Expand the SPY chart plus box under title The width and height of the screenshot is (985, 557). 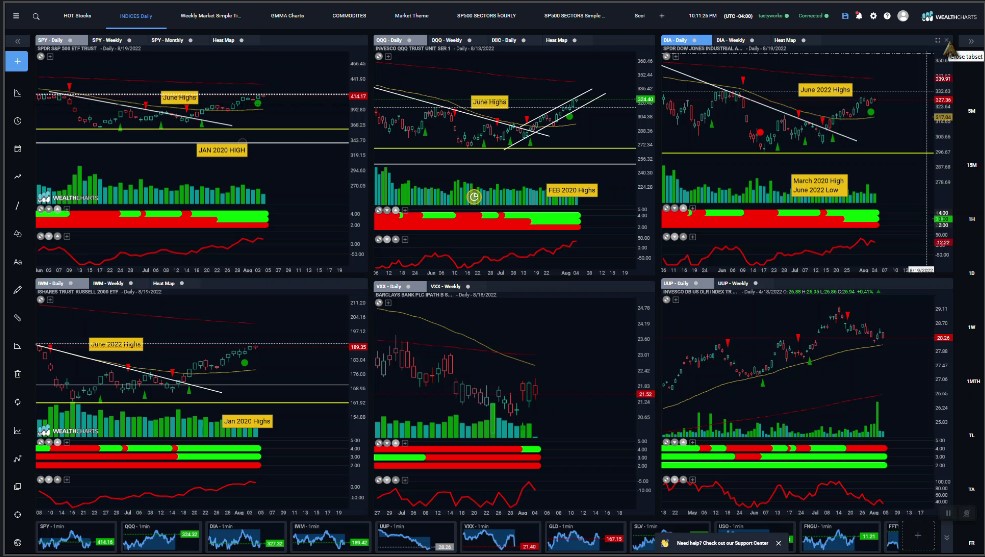(50, 57)
